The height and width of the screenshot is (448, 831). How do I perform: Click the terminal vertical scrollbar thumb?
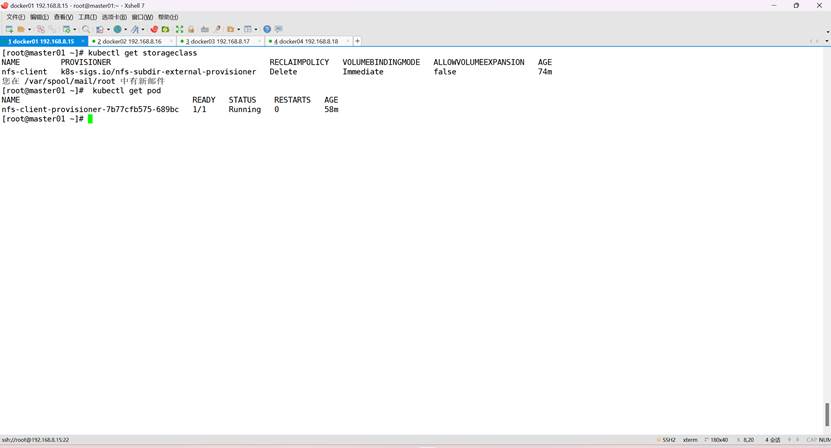[827, 415]
